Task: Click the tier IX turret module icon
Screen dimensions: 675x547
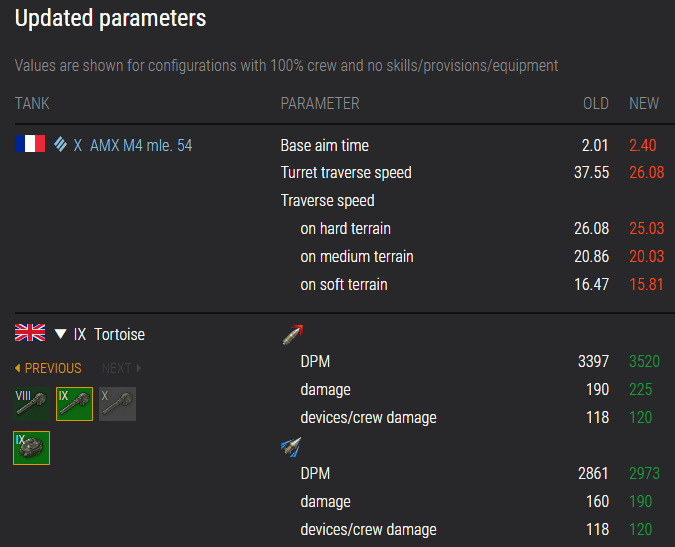Action: point(32,447)
